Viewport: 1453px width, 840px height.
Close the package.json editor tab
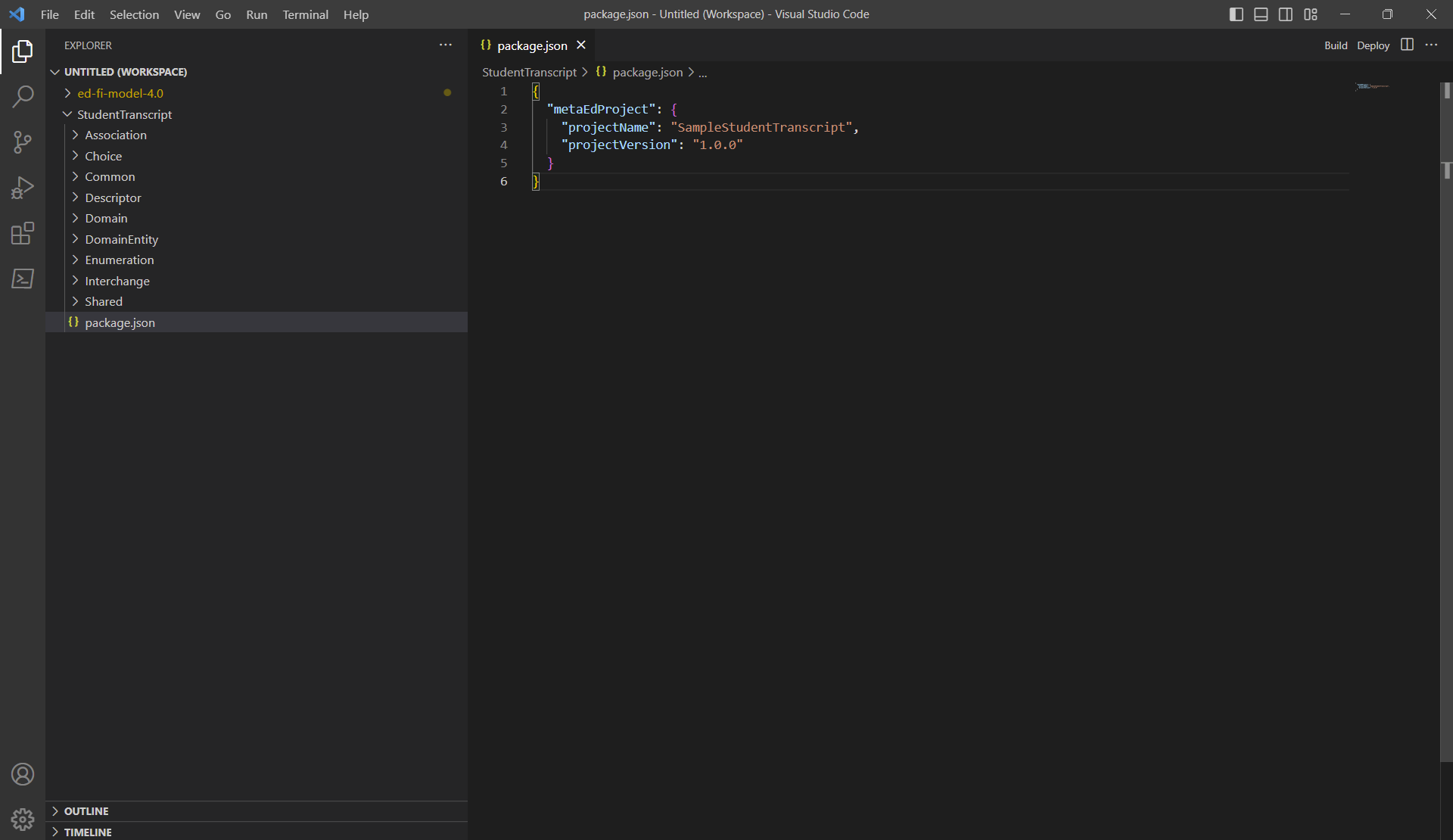pyautogui.click(x=581, y=45)
